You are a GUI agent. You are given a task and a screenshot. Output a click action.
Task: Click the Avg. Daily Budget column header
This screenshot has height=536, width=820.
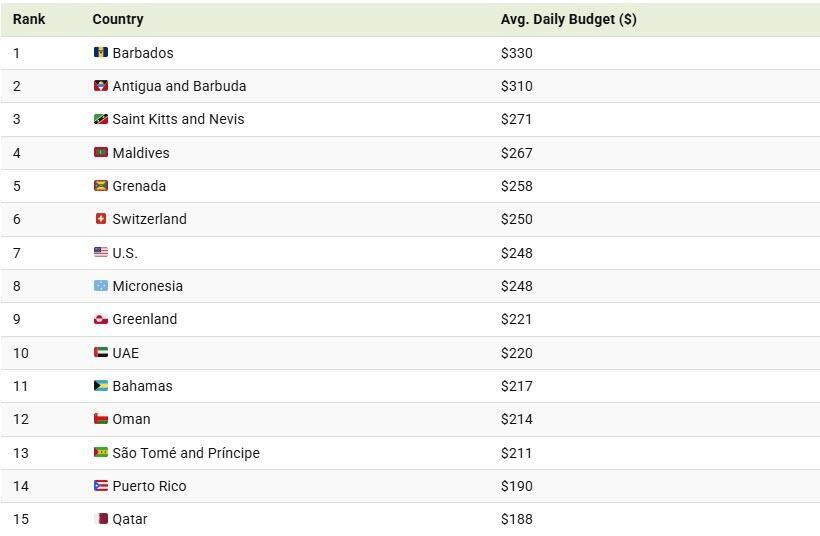pyautogui.click(x=568, y=19)
